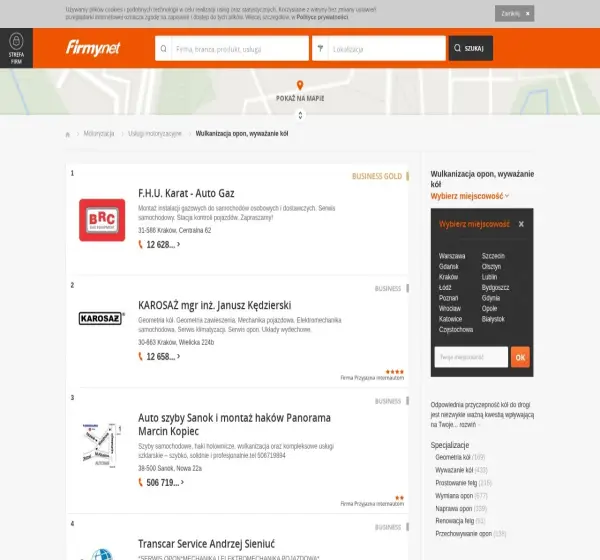This screenshot has height=560, width=600.
Task: Focus the Twoja miejscowość input
Action: click(x=471, y=357)
